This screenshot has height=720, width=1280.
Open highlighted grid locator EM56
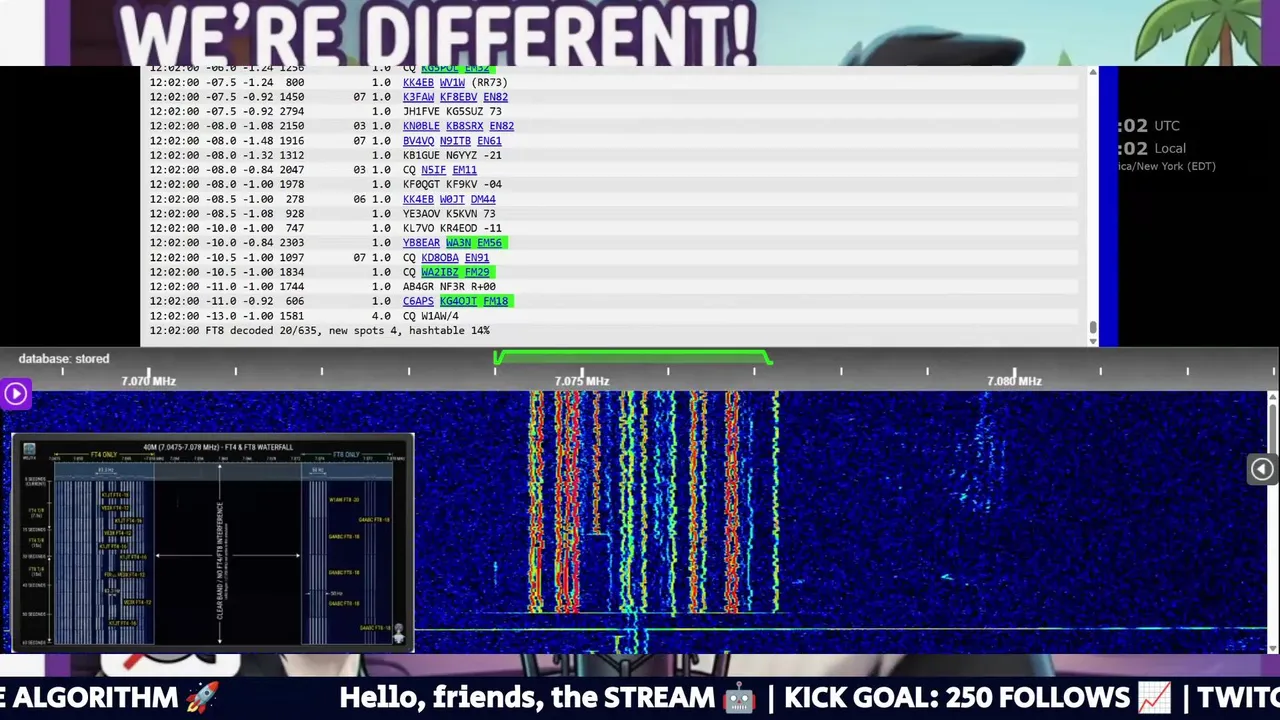(x=489, y=243)
